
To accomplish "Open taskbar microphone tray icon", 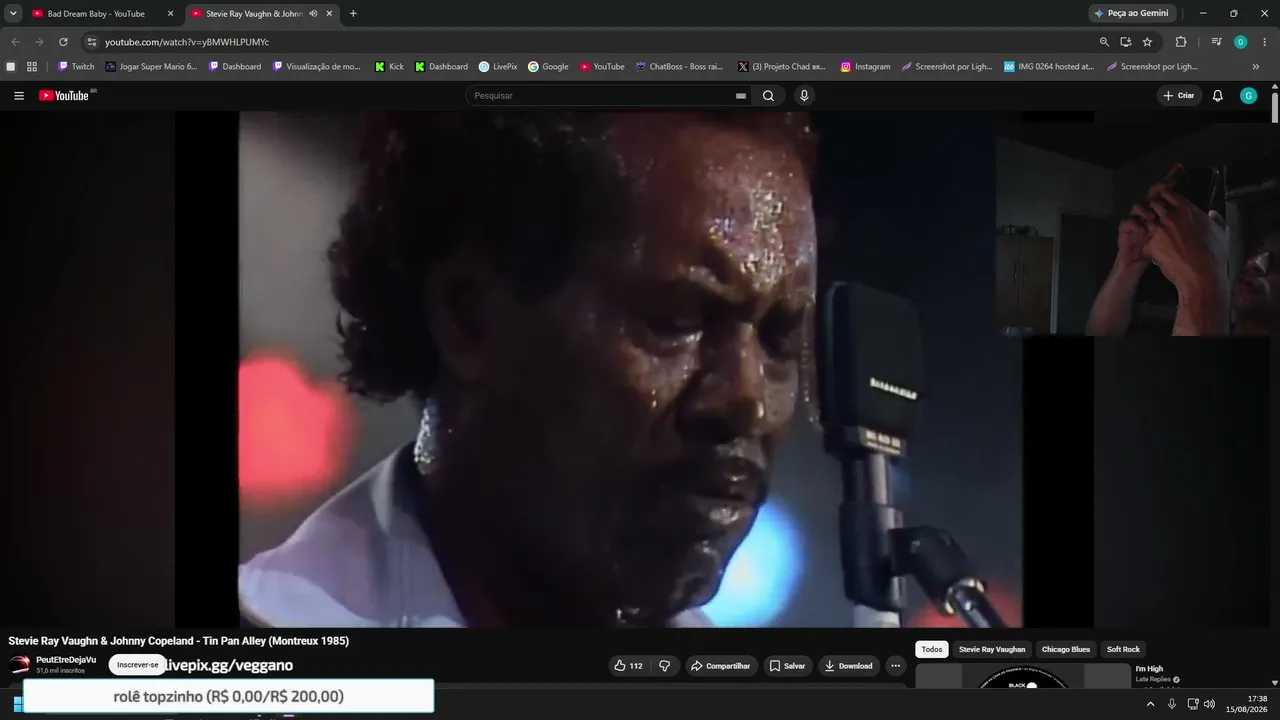I will 1172,704.
